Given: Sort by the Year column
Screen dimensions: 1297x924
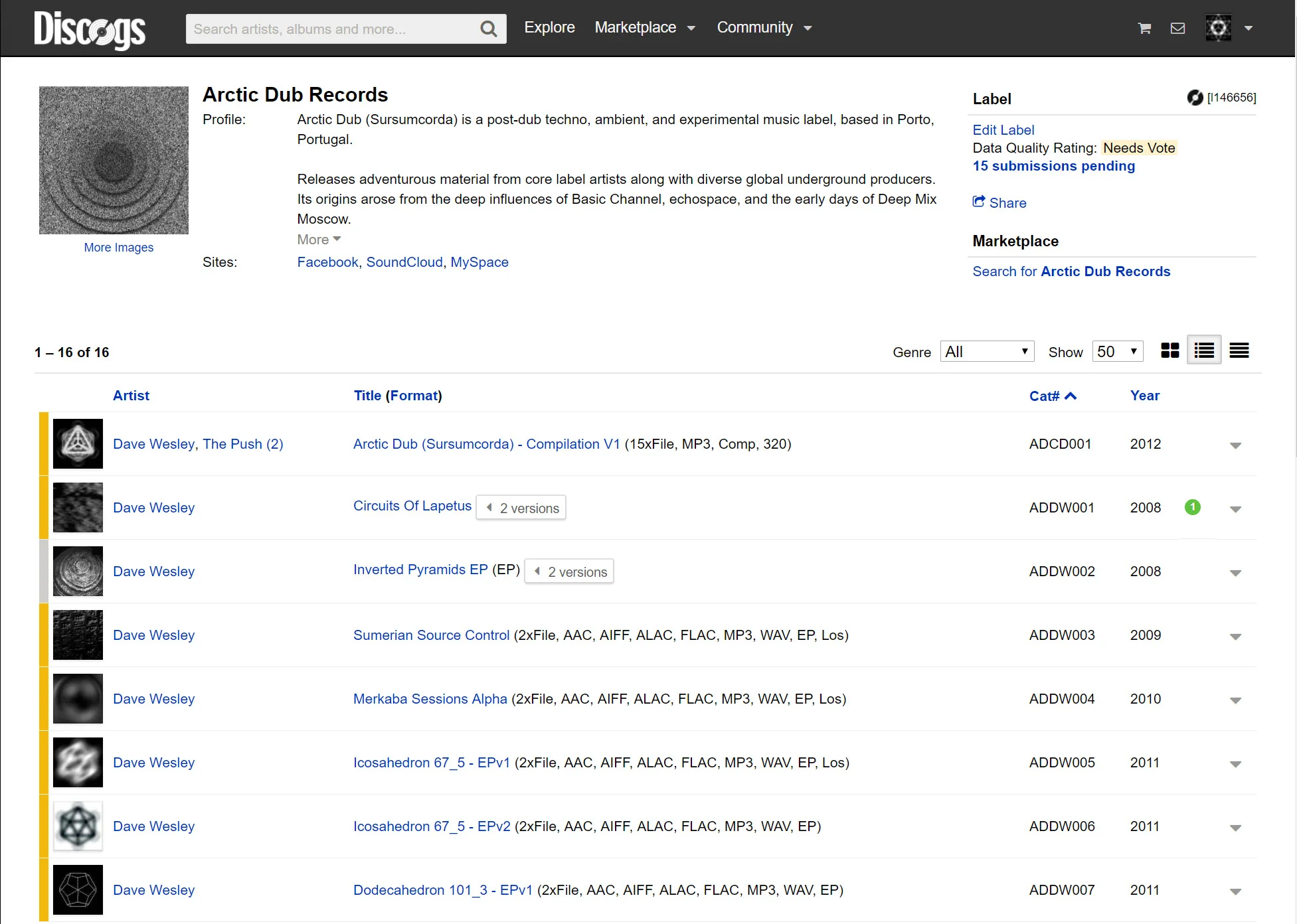Looking at the screenshot, I should pyautogui.click(x=1145, y=396).
